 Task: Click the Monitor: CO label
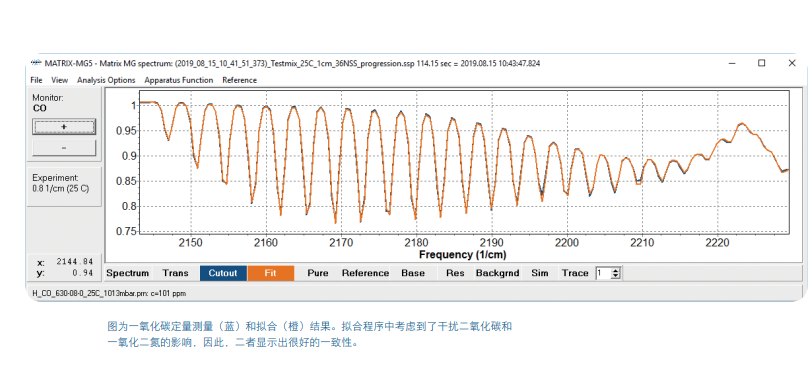[x=48, y=103]
